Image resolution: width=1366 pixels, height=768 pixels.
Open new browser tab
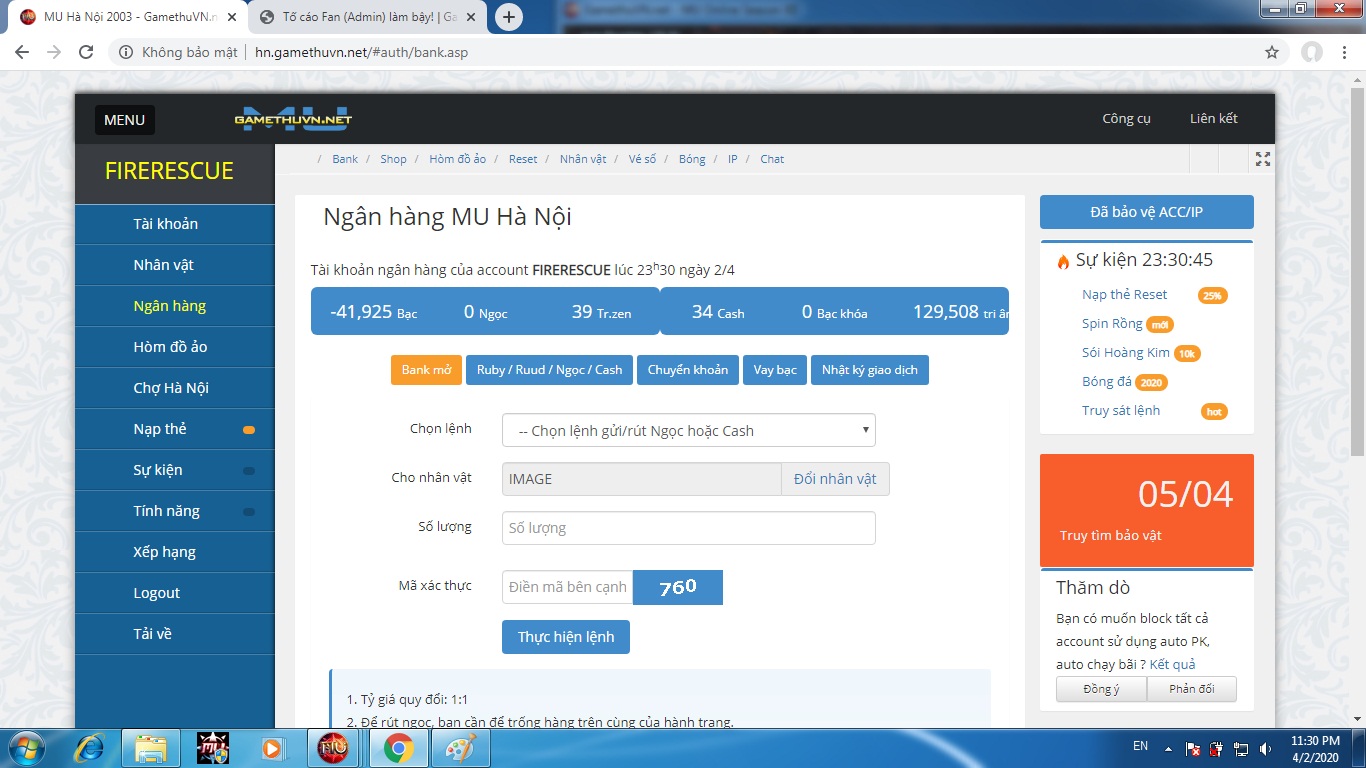point(509,17)
